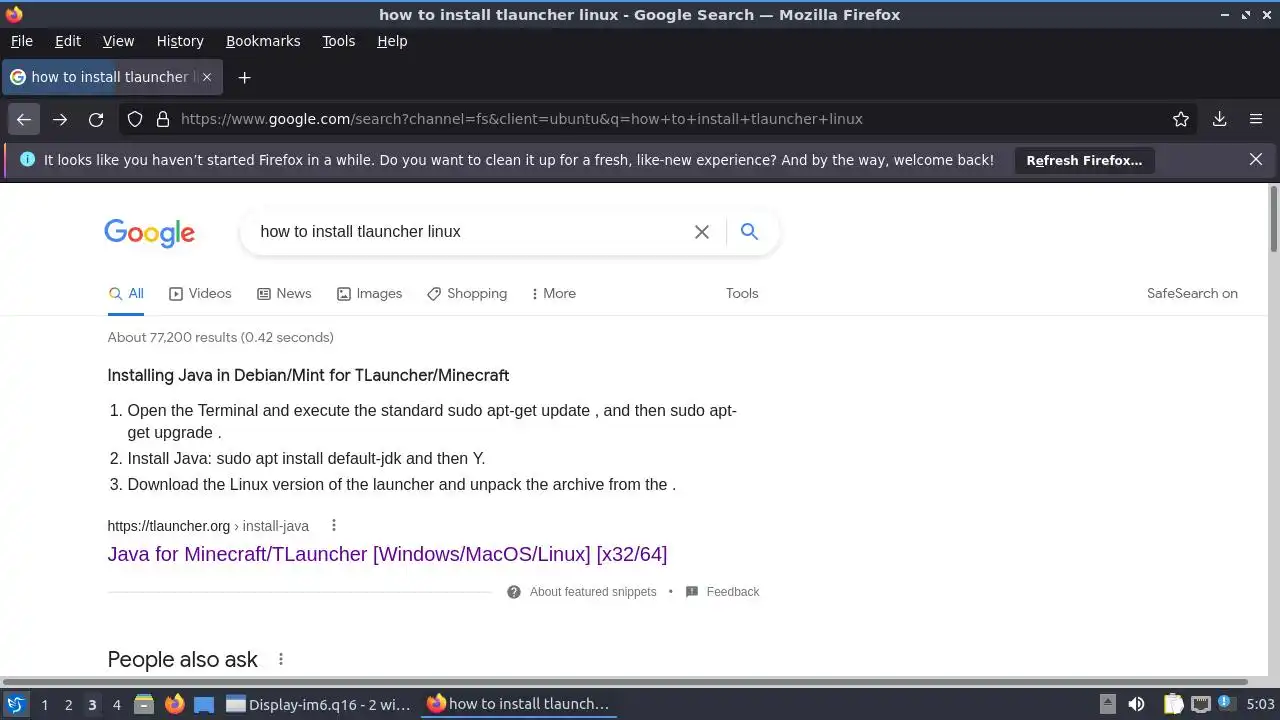Dismiss the Firefox refresh notification bar
The image size is (1280, 720).
[1256, 160]
